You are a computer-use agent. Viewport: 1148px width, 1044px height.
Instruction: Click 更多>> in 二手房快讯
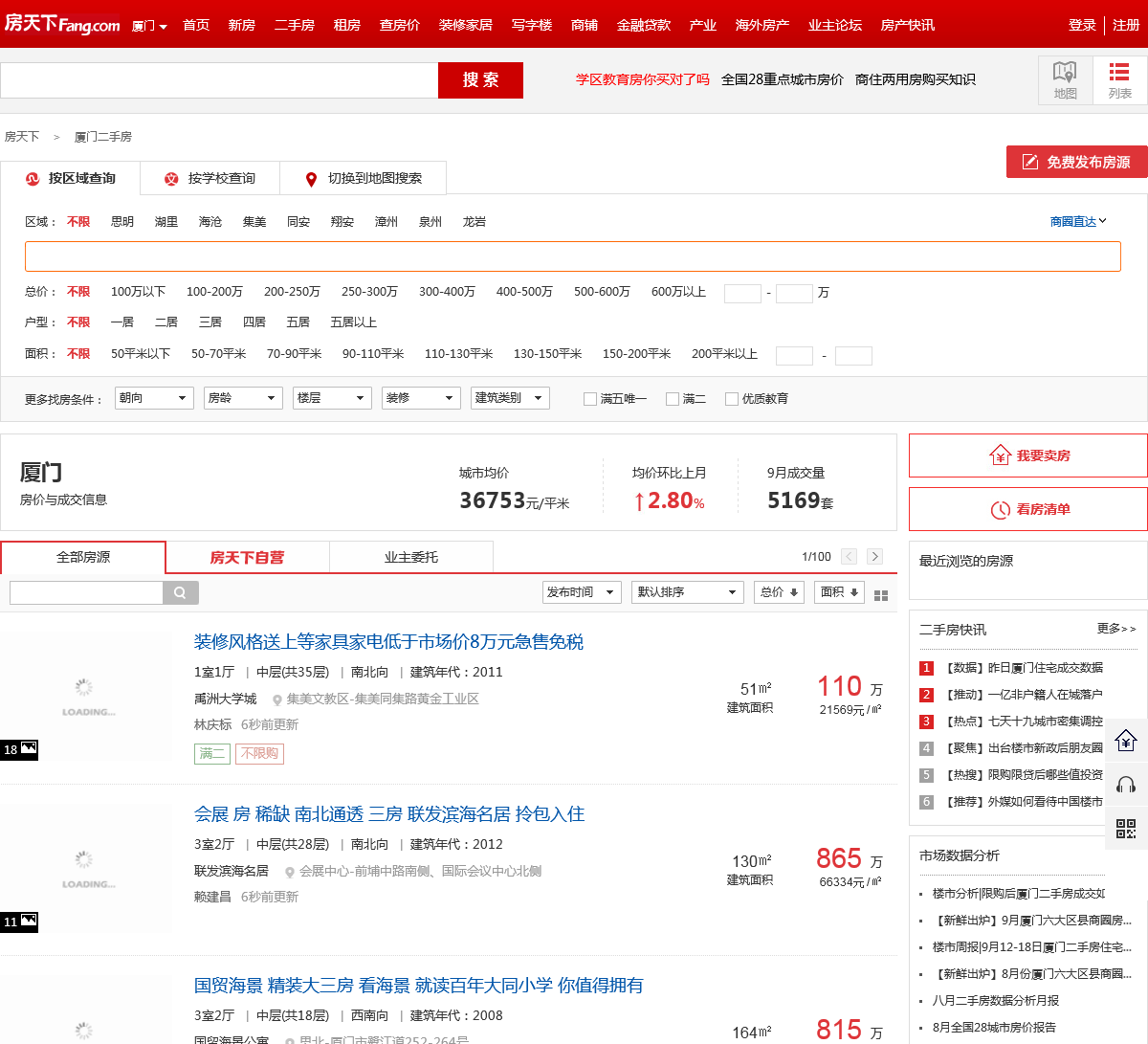tap(1116, 629)
